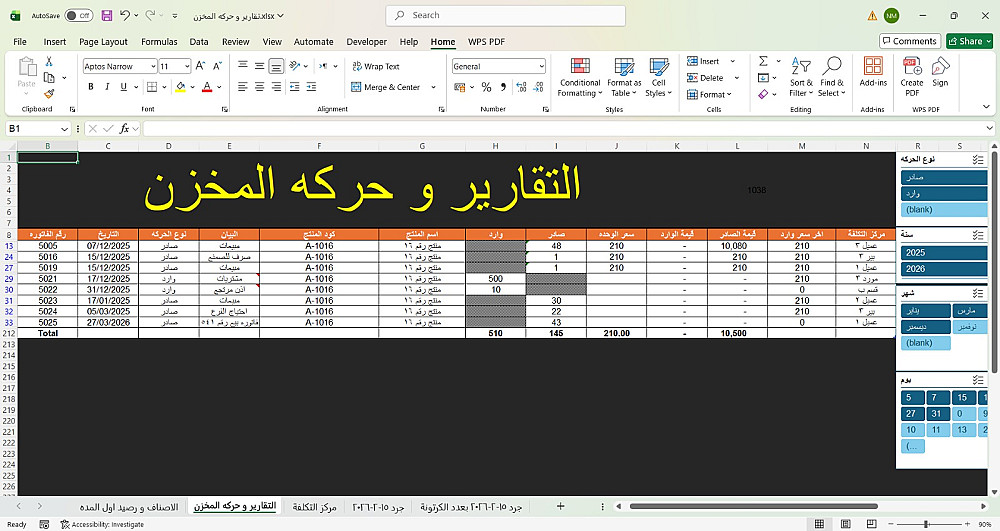Click the Comma Style icon
This screenshot has height=531, width=1000.
[503, 87]
